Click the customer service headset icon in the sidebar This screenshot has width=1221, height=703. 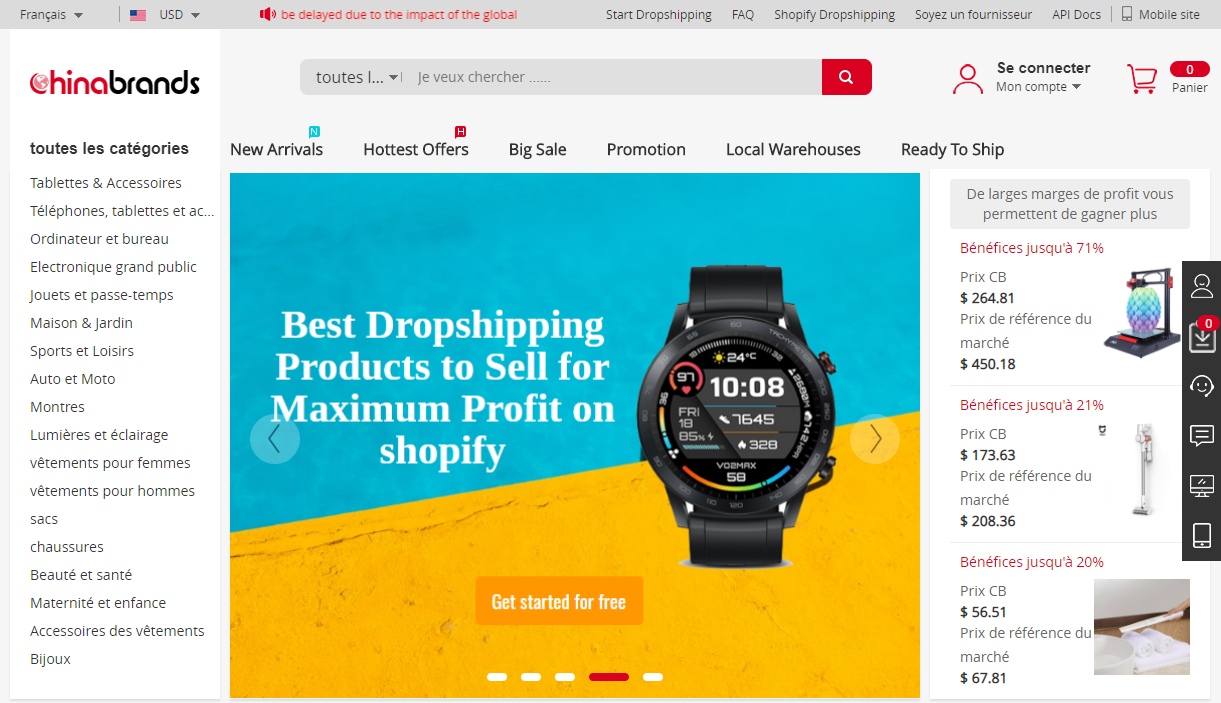pos(1201,386)
